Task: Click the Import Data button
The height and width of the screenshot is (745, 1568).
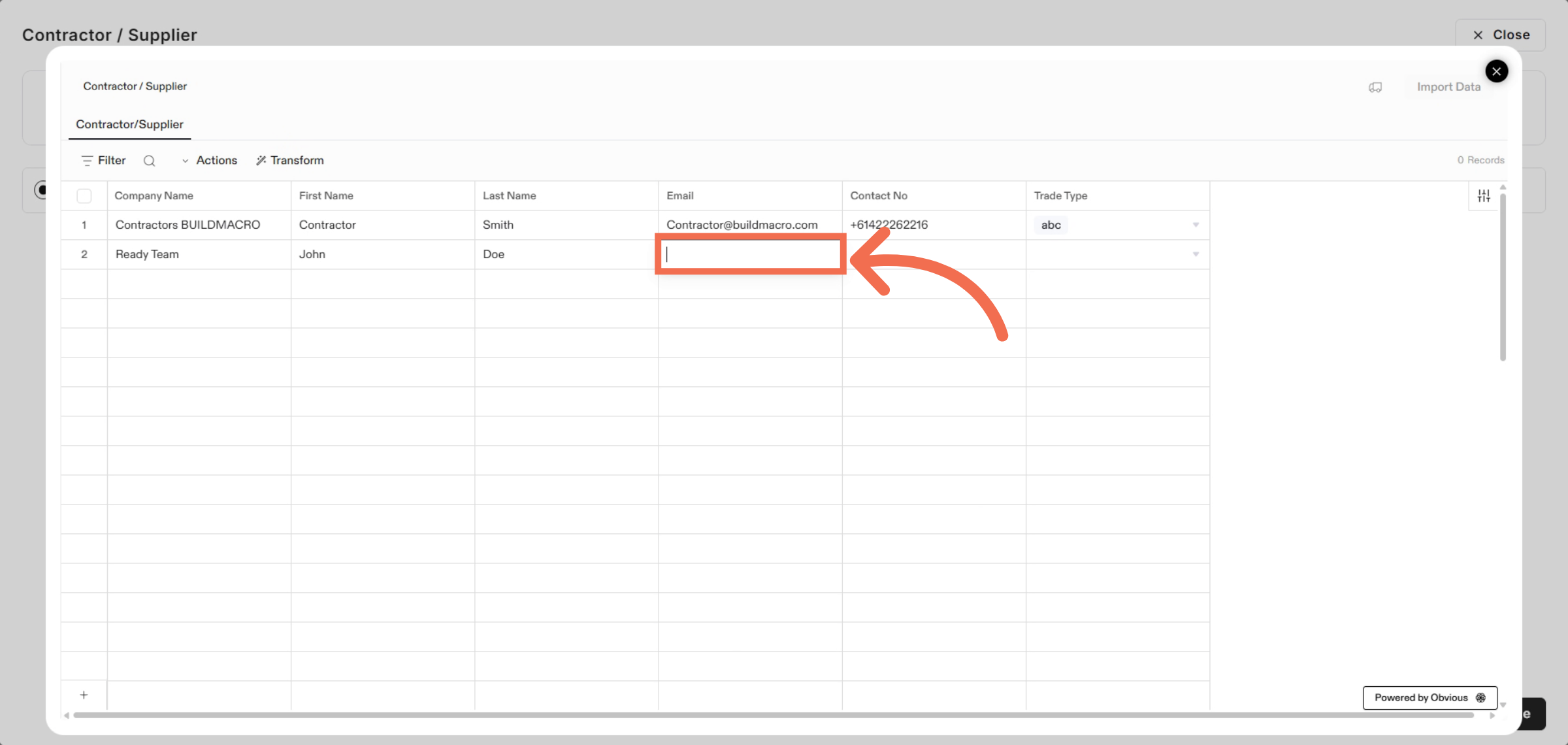Action: point(1448,87)
